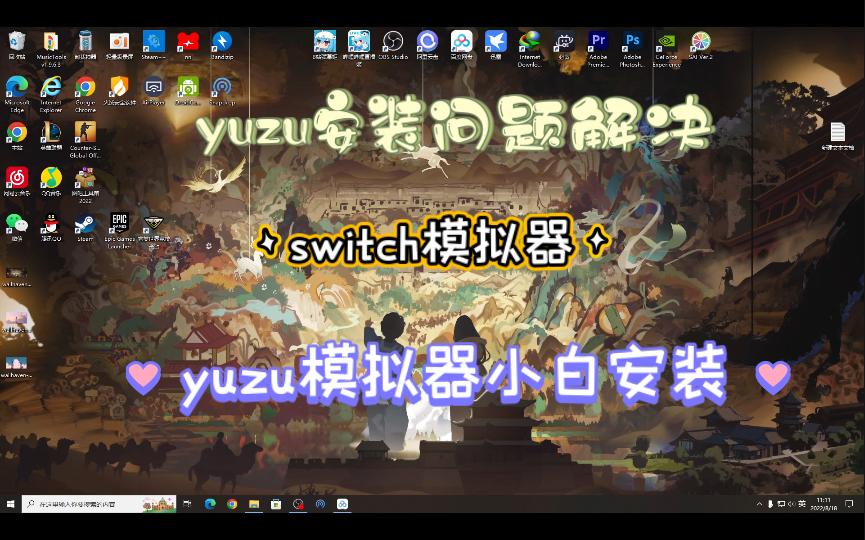Launch the Alibaba Cloud Drive shortcut
Viewport: 865px width, 540px height.
[x=427, y=41]
